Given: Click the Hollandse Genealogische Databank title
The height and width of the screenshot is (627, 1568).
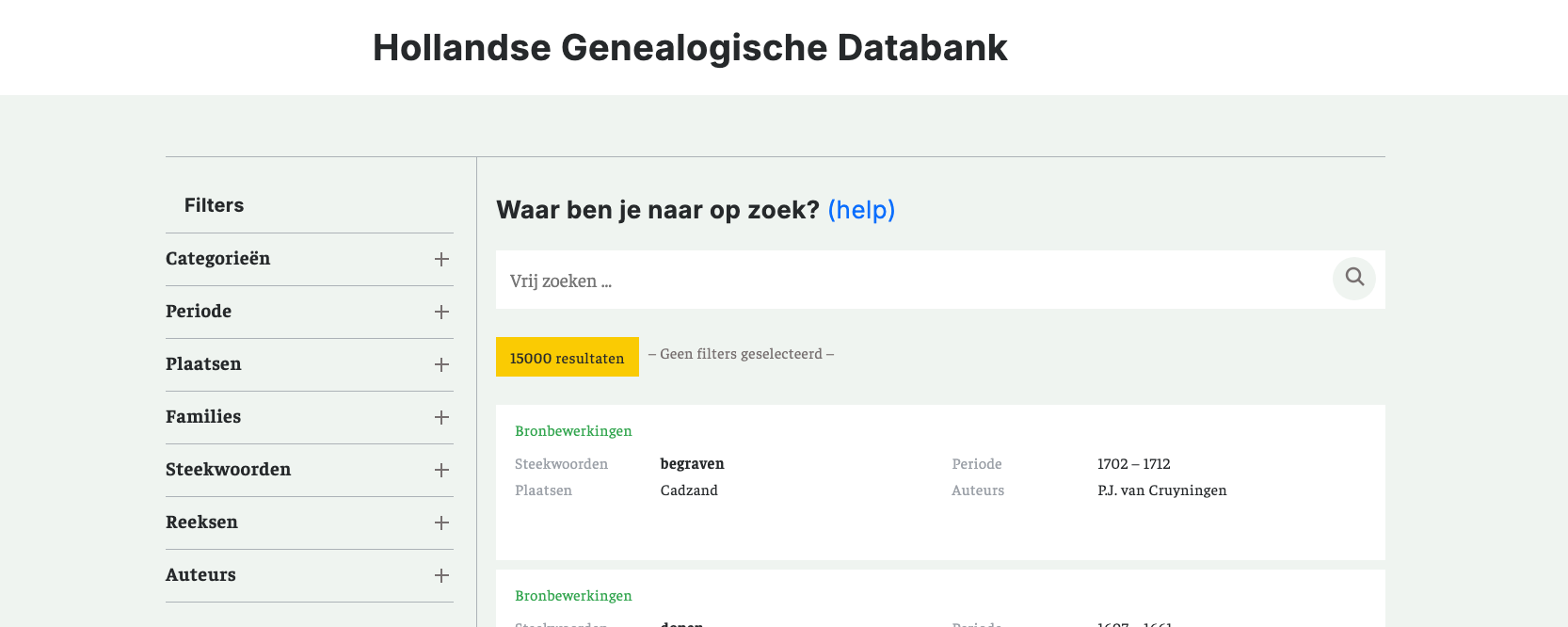Looking at the screenshot, I should 690,48.
